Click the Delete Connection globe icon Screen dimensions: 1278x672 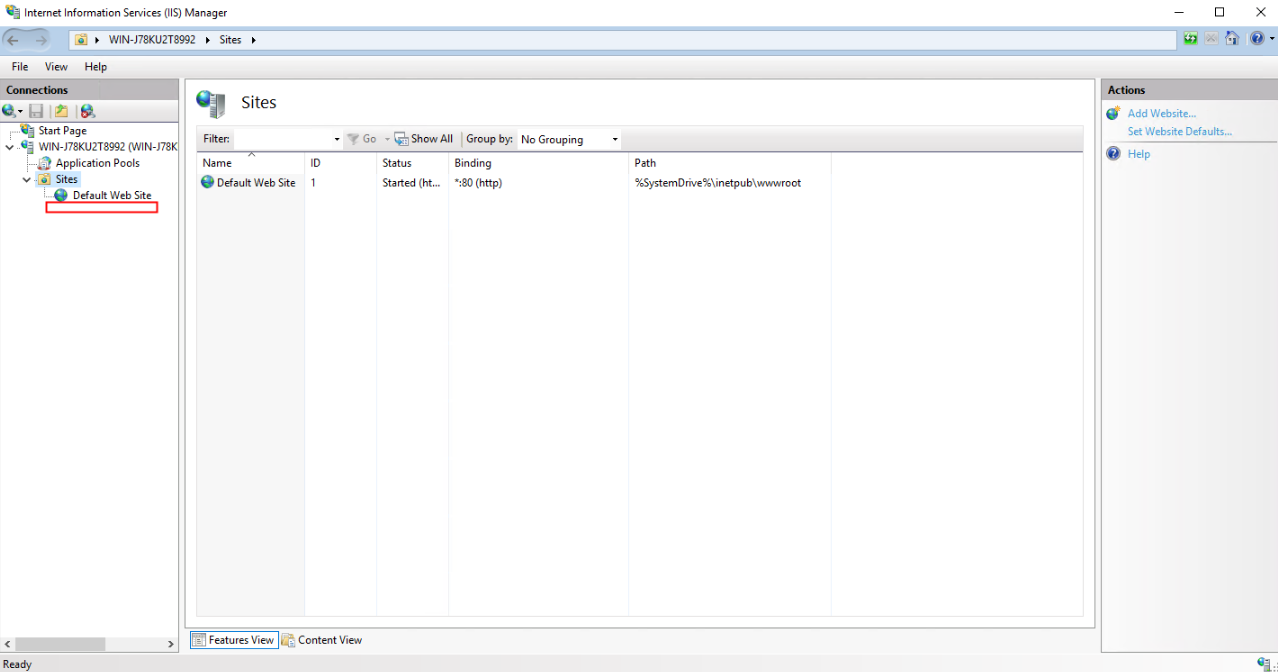click(x=88, y=111)
